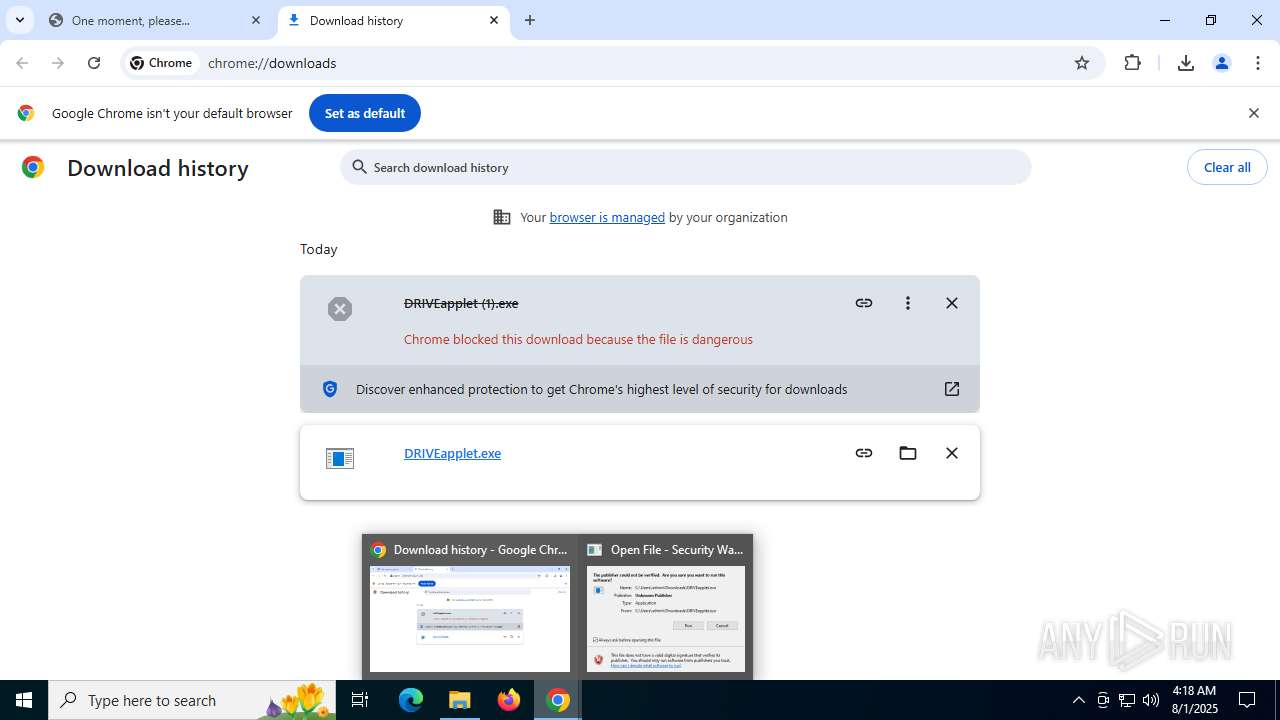Launch Firefox from the taskbar
This screenshot has width=1280, height=720.
click(509, 700)
